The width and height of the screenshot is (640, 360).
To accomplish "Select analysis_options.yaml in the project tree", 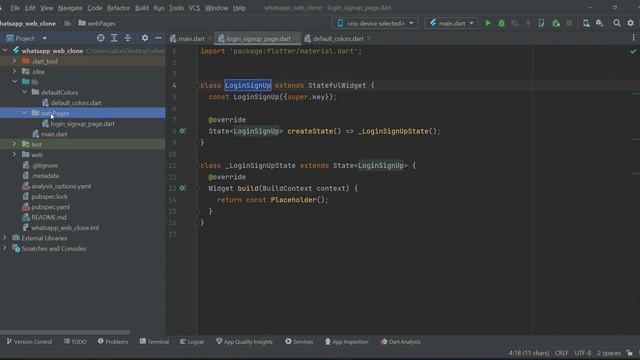I will 61,186.
